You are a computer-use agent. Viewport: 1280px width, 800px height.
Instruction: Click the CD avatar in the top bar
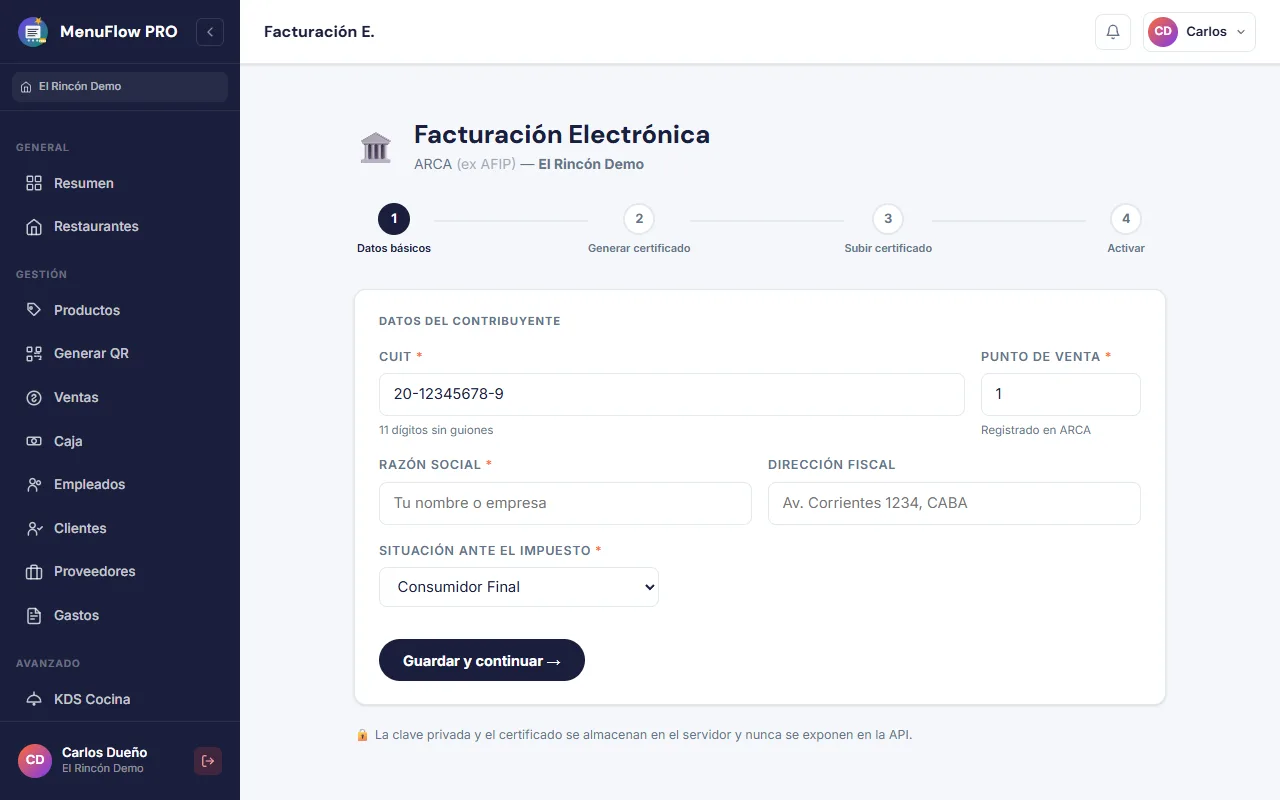(1163, 32)
